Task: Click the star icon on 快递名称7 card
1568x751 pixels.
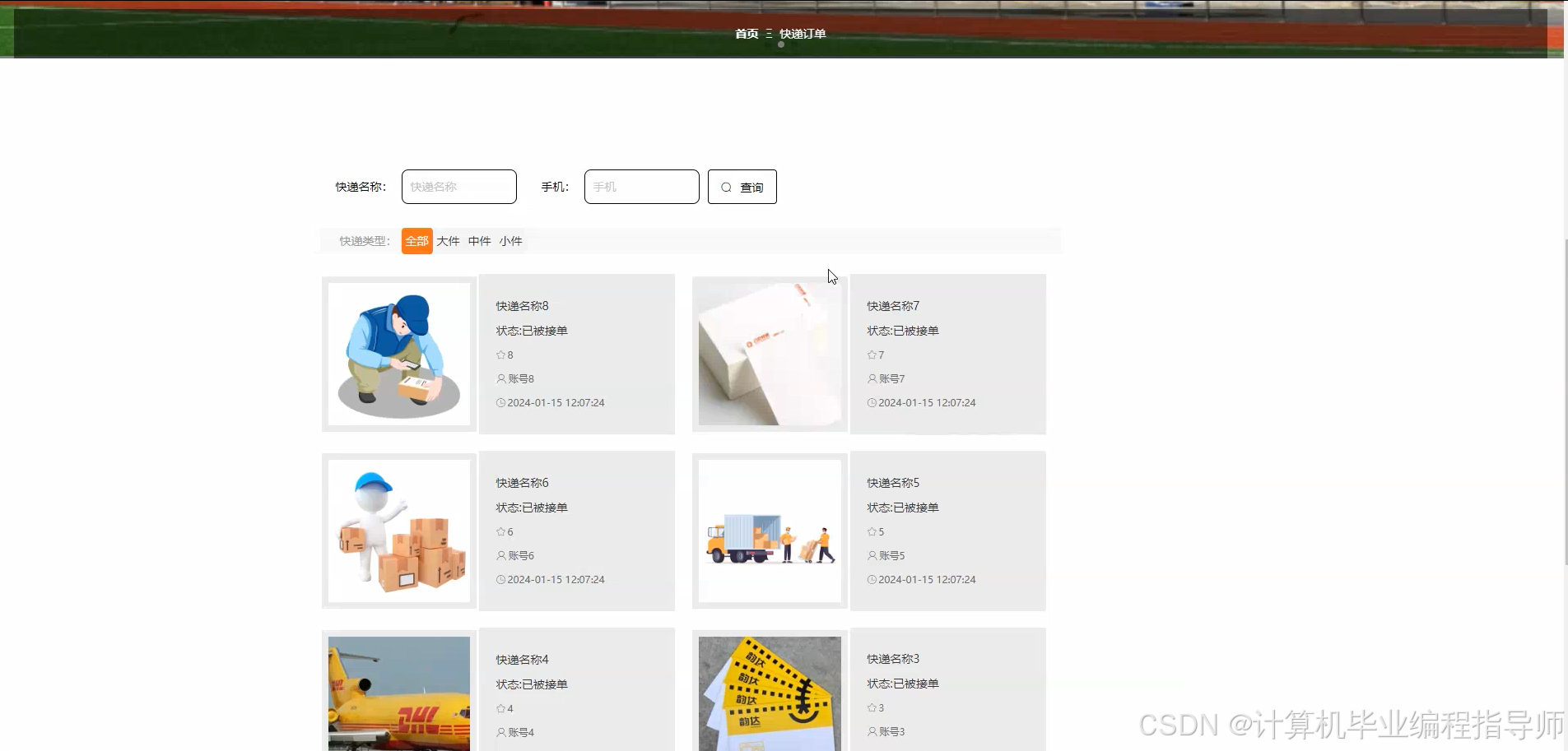Action: (x=872, y=355)
